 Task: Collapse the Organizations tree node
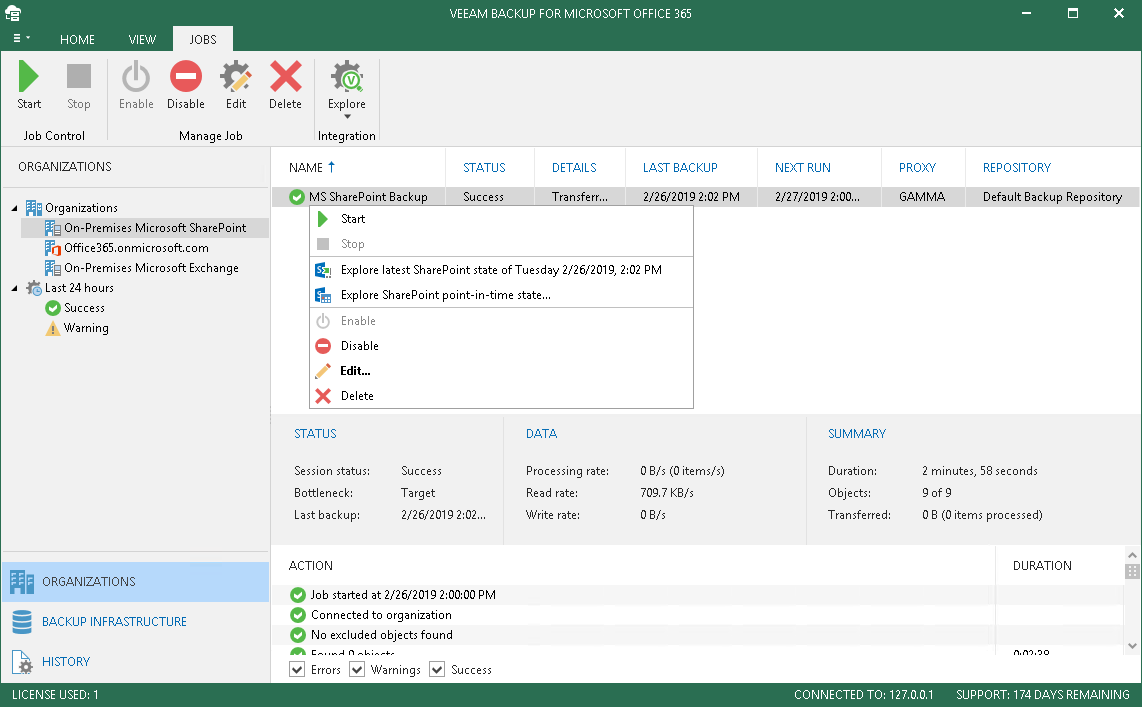tap(15, 208)
